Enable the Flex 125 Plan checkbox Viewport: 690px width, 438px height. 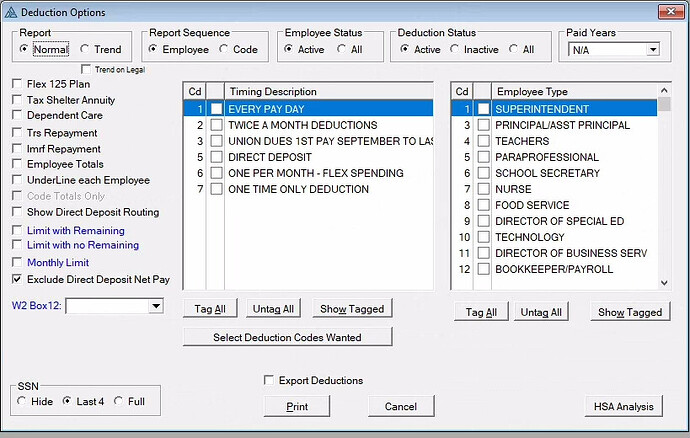(x=17, y=84)
